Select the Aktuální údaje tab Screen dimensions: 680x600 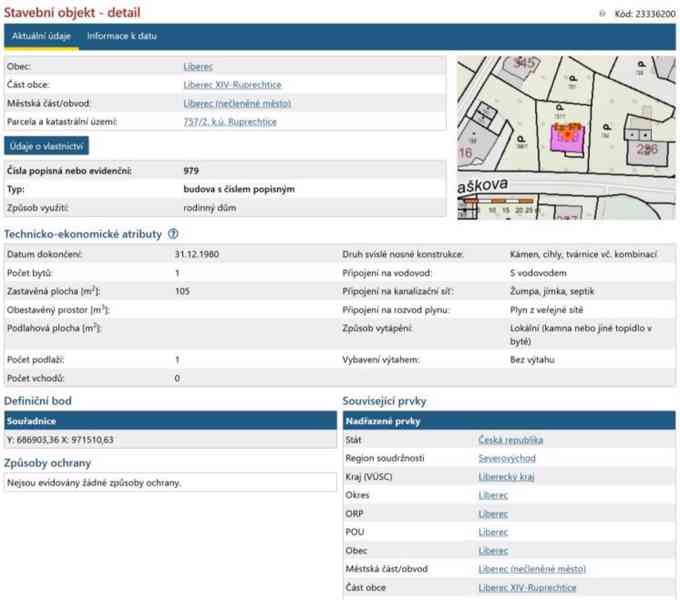coord(42,36)
